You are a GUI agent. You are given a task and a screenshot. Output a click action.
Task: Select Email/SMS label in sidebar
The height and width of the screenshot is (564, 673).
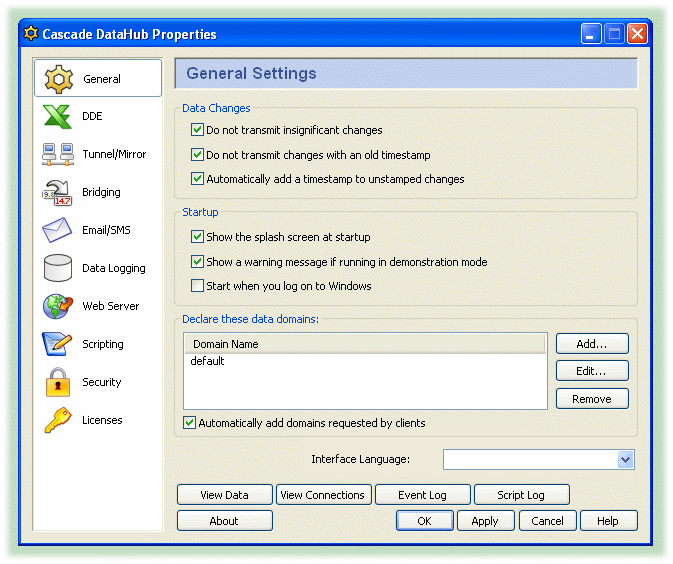(x=106, y=230)
